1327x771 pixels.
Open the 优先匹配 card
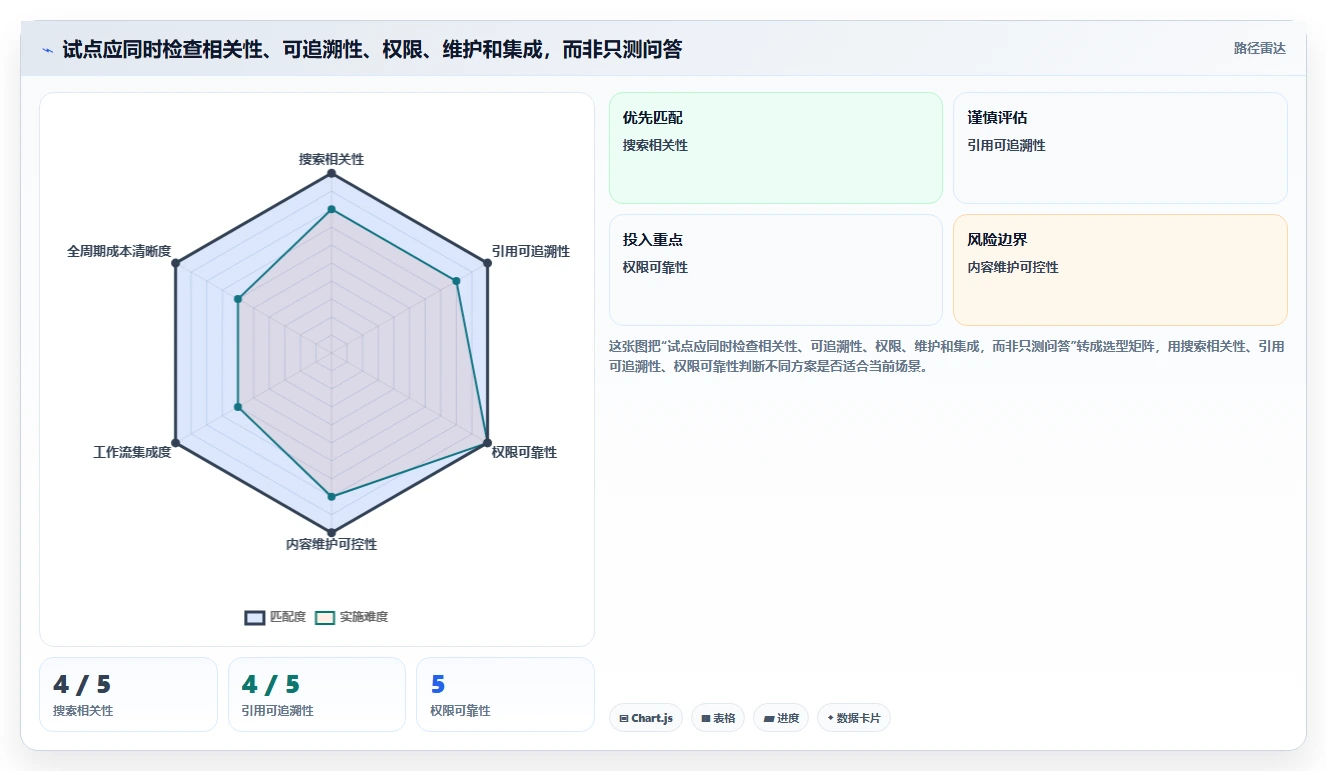[x=776, y=148]
